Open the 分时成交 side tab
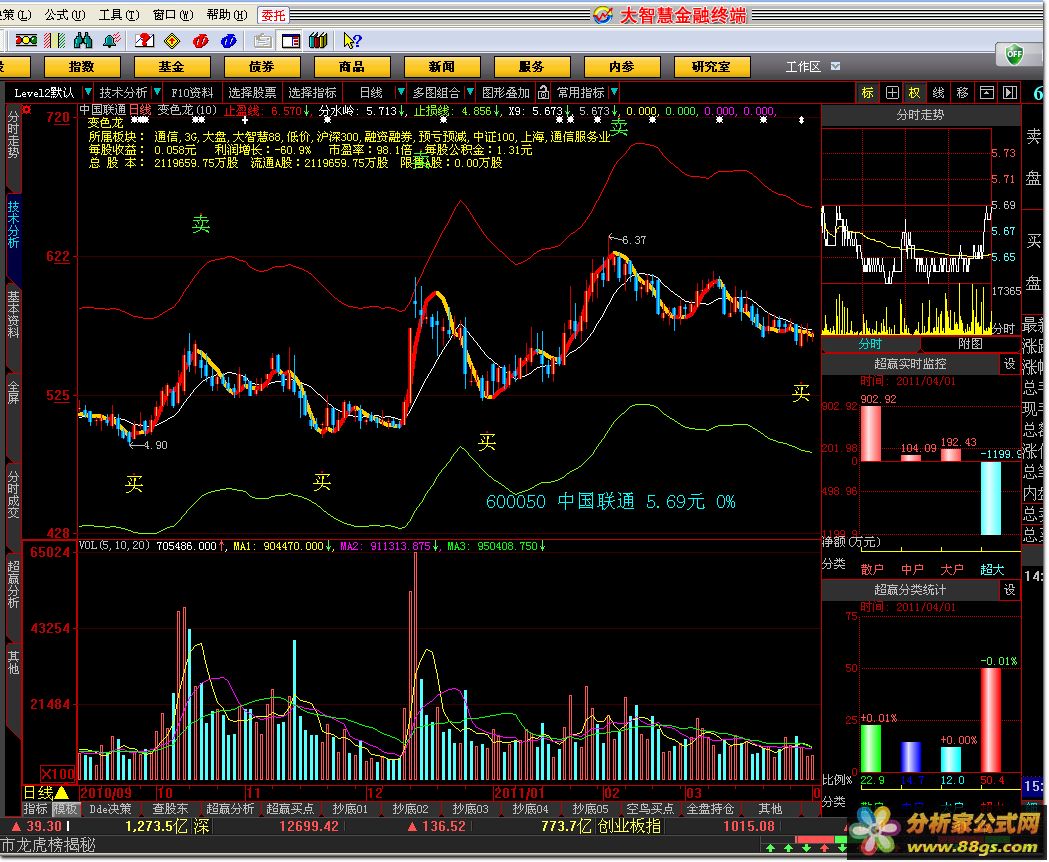 pos(13,495)
